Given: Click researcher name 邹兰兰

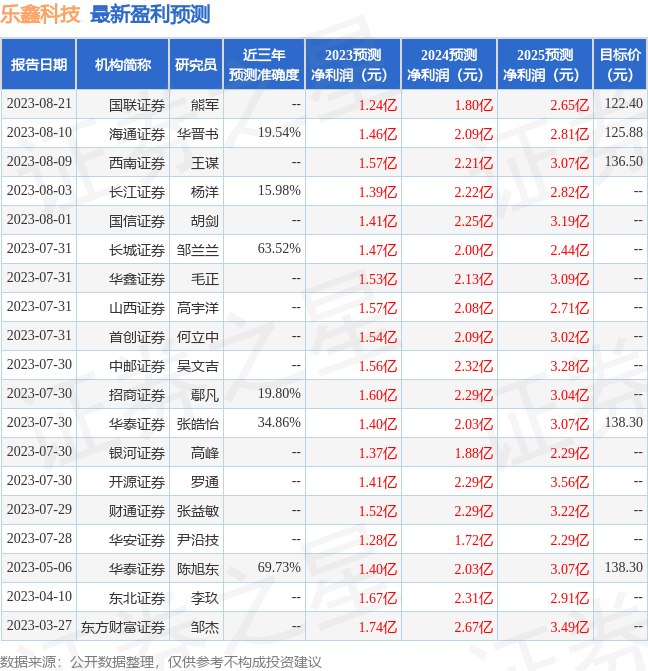Looking at the screenshot, I should point(198,250).
